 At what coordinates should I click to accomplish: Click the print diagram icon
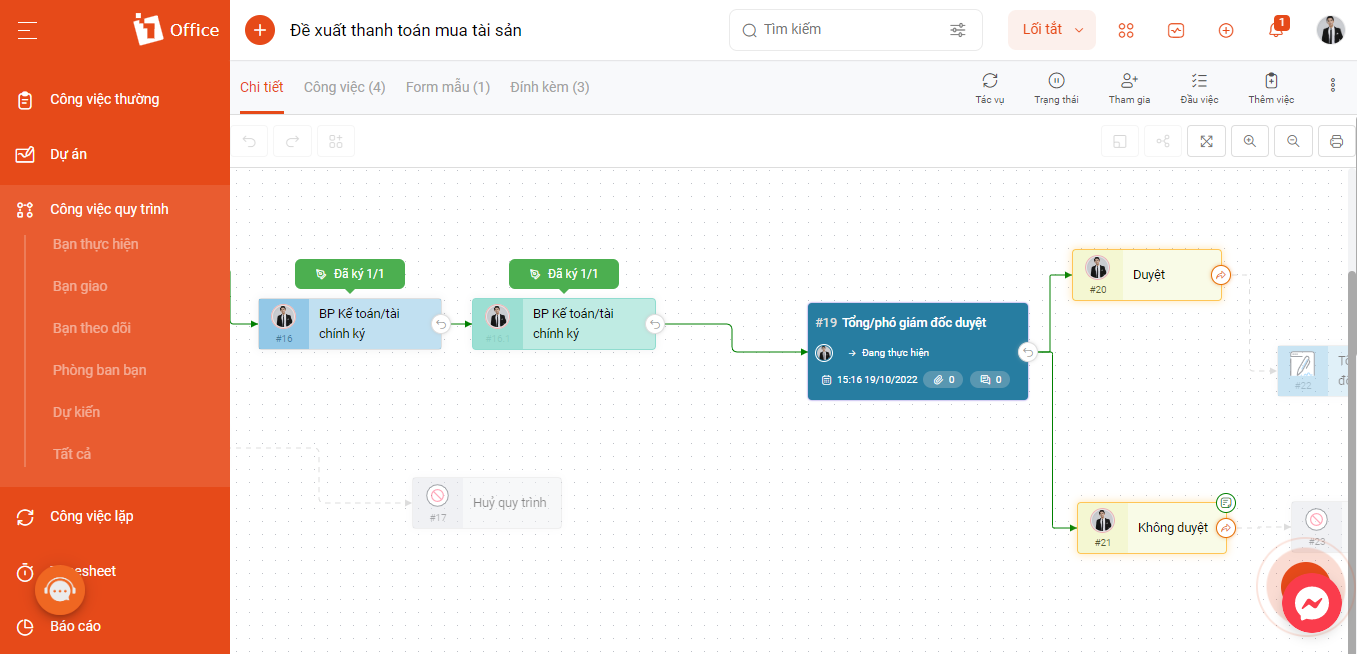[x=1336, y=142]
